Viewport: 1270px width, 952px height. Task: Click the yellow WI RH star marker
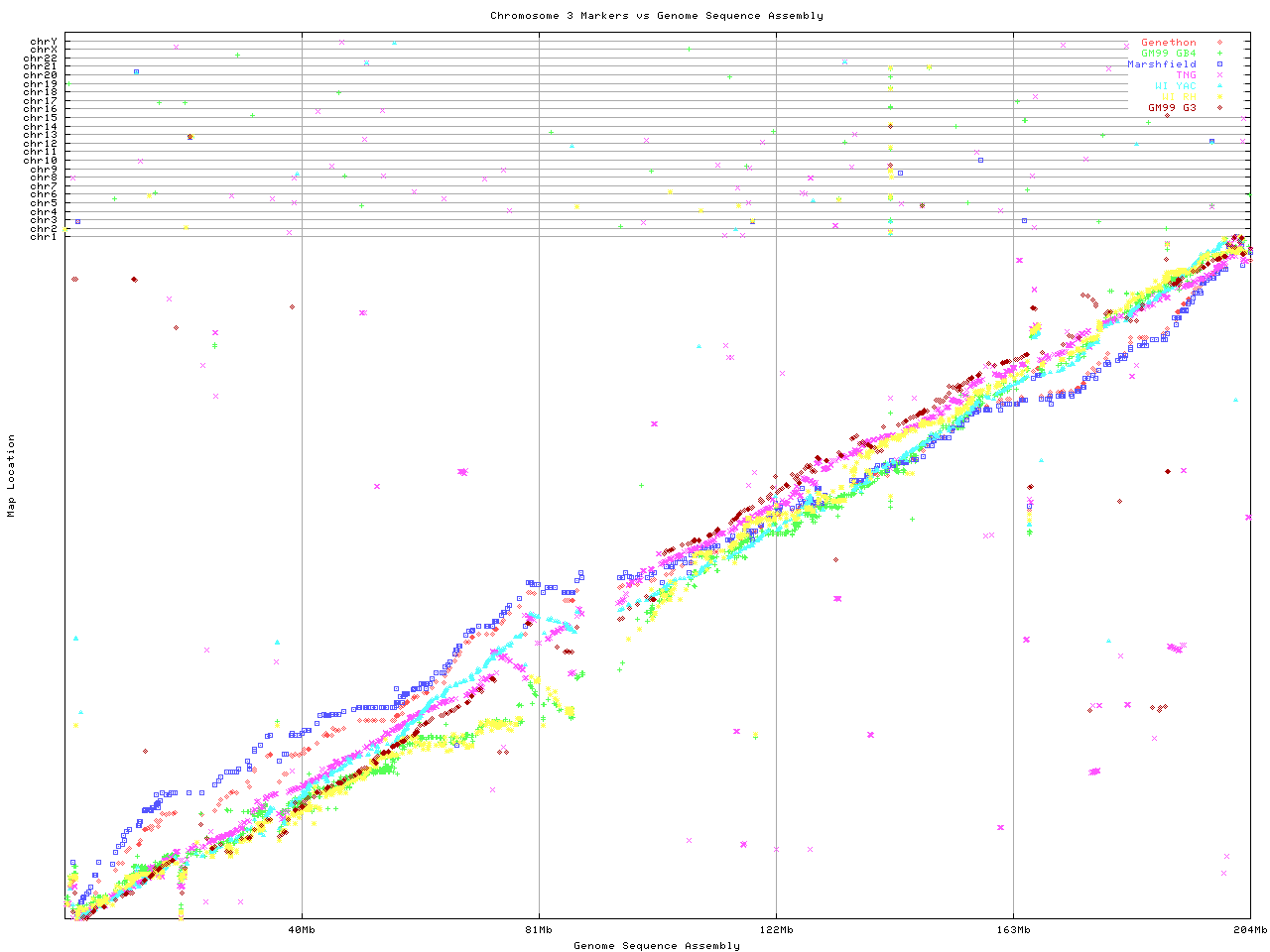coord(1219,97)
